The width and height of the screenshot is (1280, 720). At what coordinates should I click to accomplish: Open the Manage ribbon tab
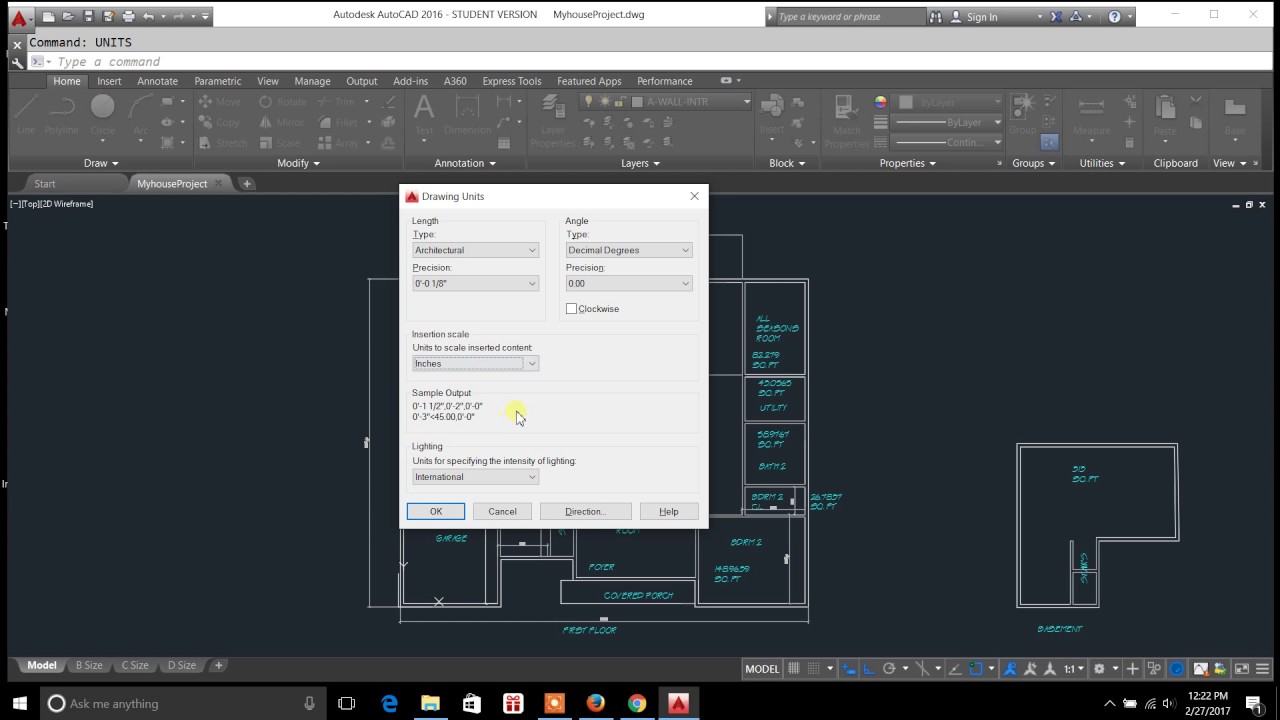pyautogui.click(x=312, y=81)
